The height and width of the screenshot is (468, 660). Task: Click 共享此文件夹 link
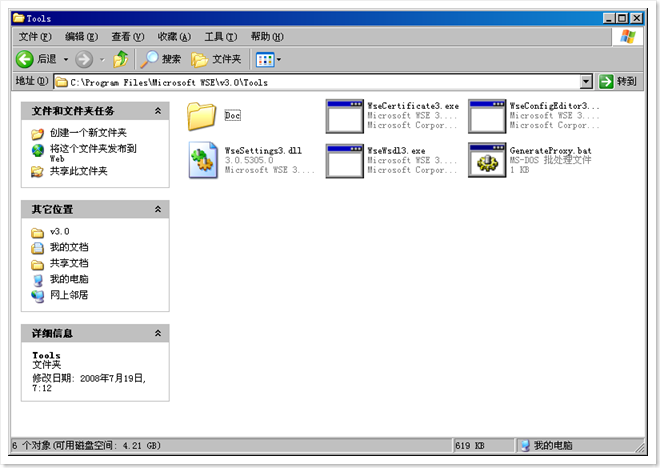(79, 171)
